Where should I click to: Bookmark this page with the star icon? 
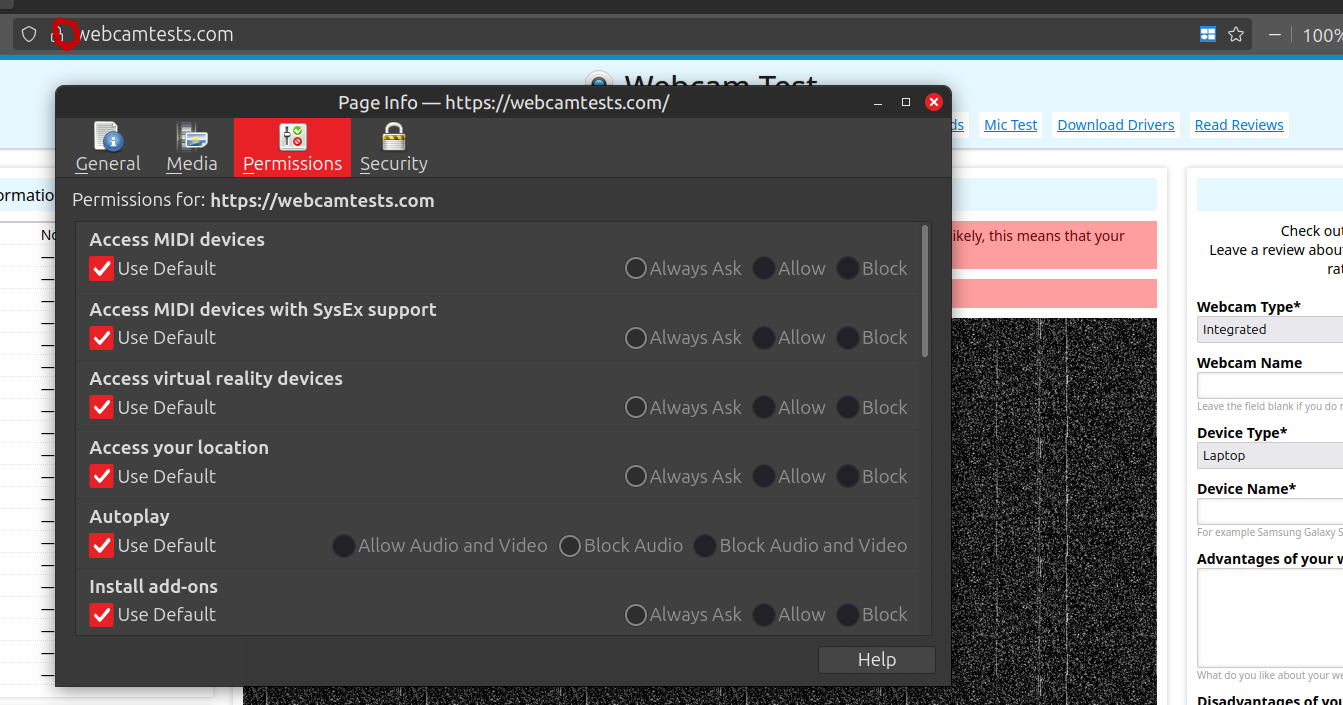[x=1236, y=34]
